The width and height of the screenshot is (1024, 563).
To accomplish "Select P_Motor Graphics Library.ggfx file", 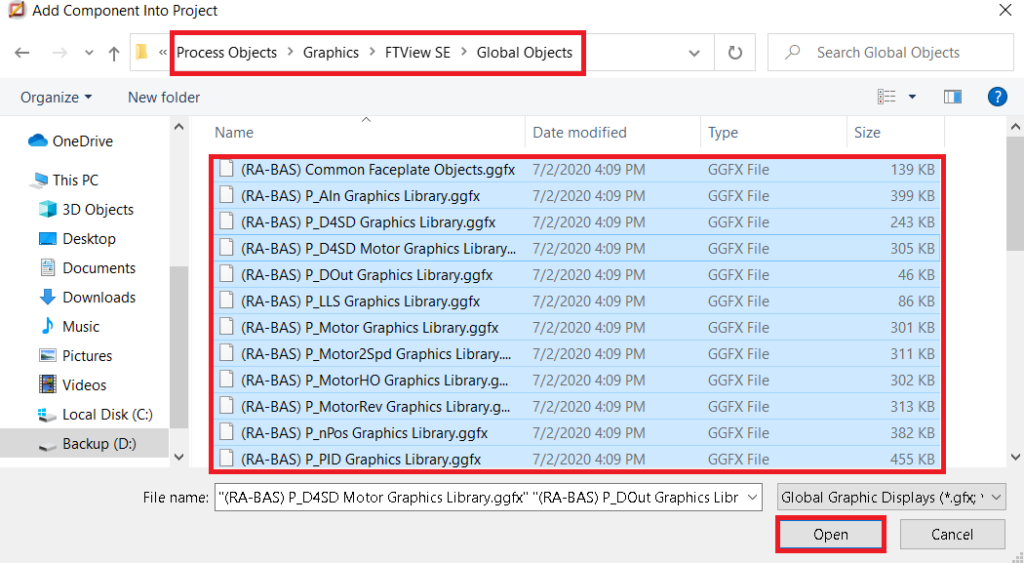I will point(577,328).
